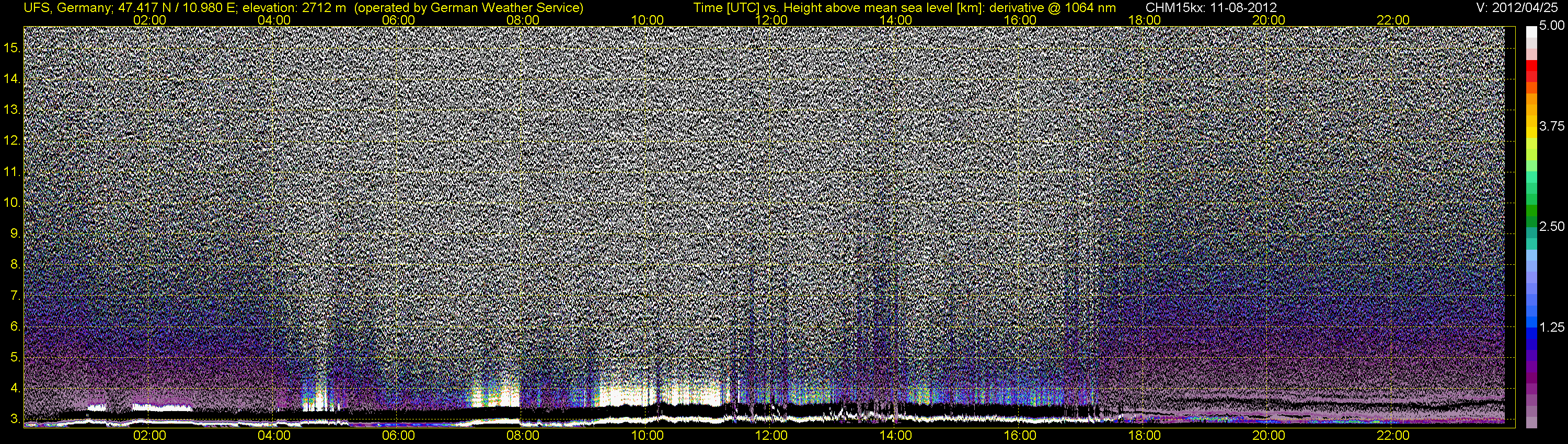Click the 20:00 label on the top time axis

point(1269,20)
